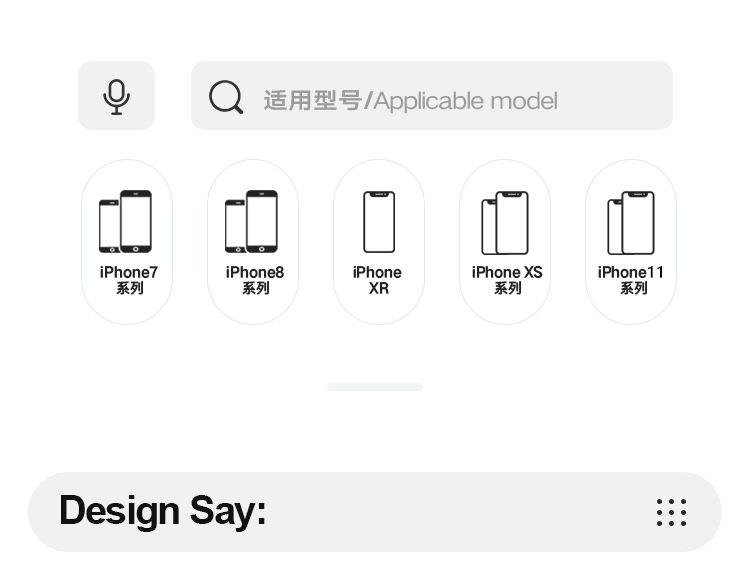The height and width of the screenshot is (580, 750).
Task: Click the Design Say: heading
Action: click(x=163, y=511)
